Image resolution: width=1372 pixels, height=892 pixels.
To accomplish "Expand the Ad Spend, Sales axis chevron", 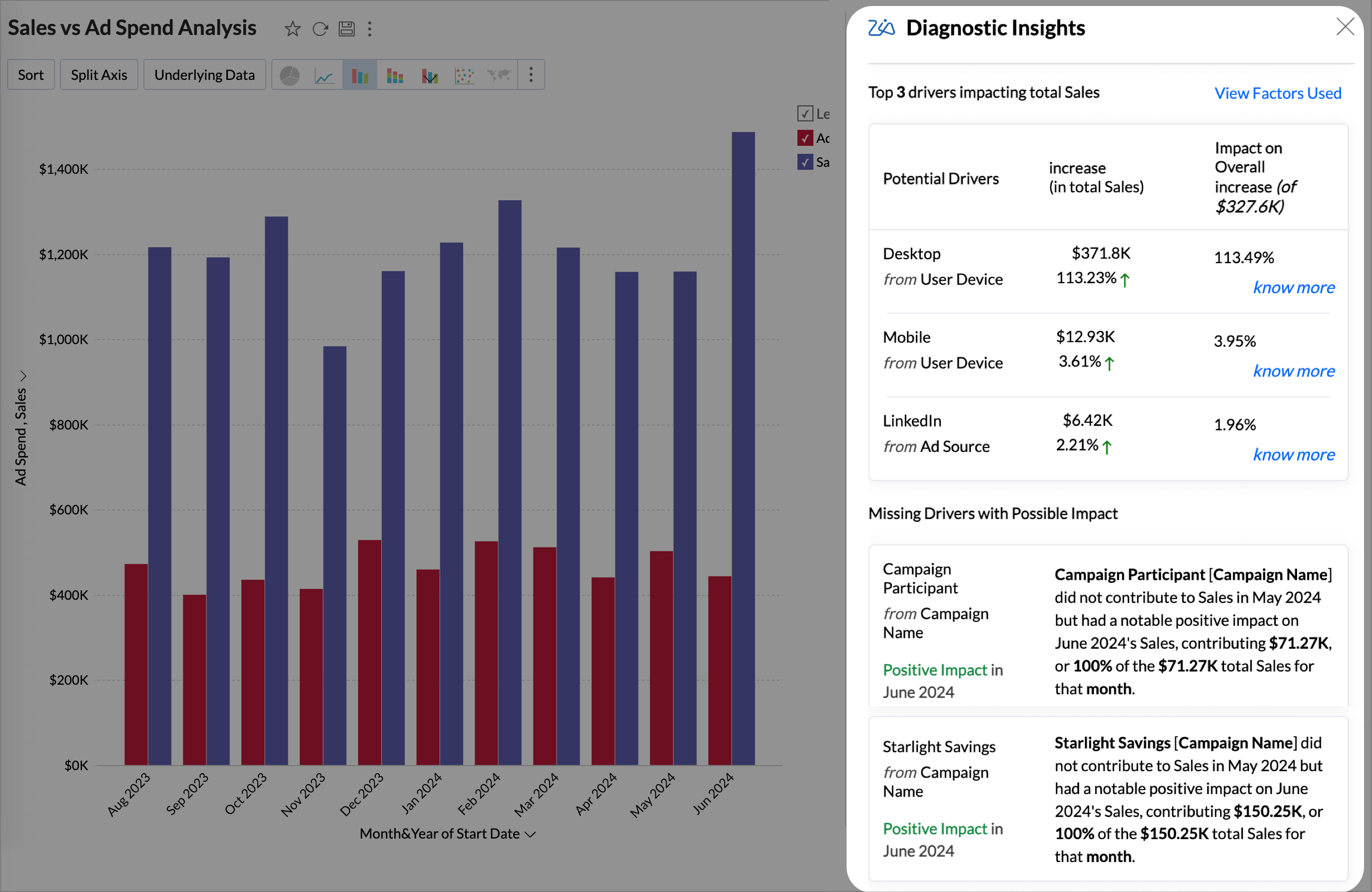I will [x=23, y=376].
